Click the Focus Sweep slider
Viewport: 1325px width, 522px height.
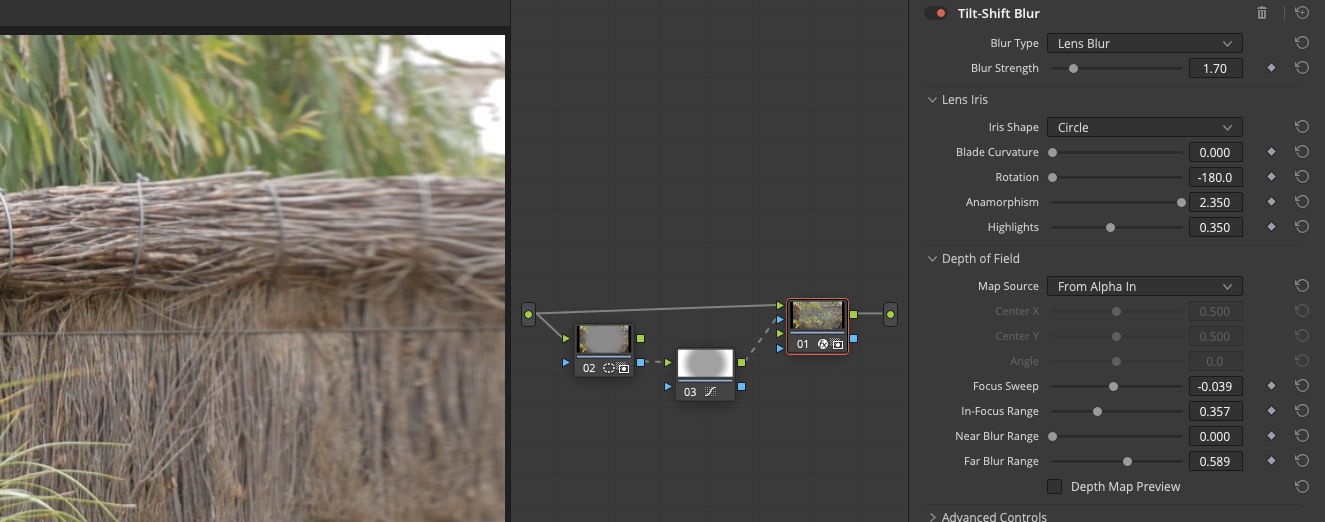click(x=1116, y=387)
